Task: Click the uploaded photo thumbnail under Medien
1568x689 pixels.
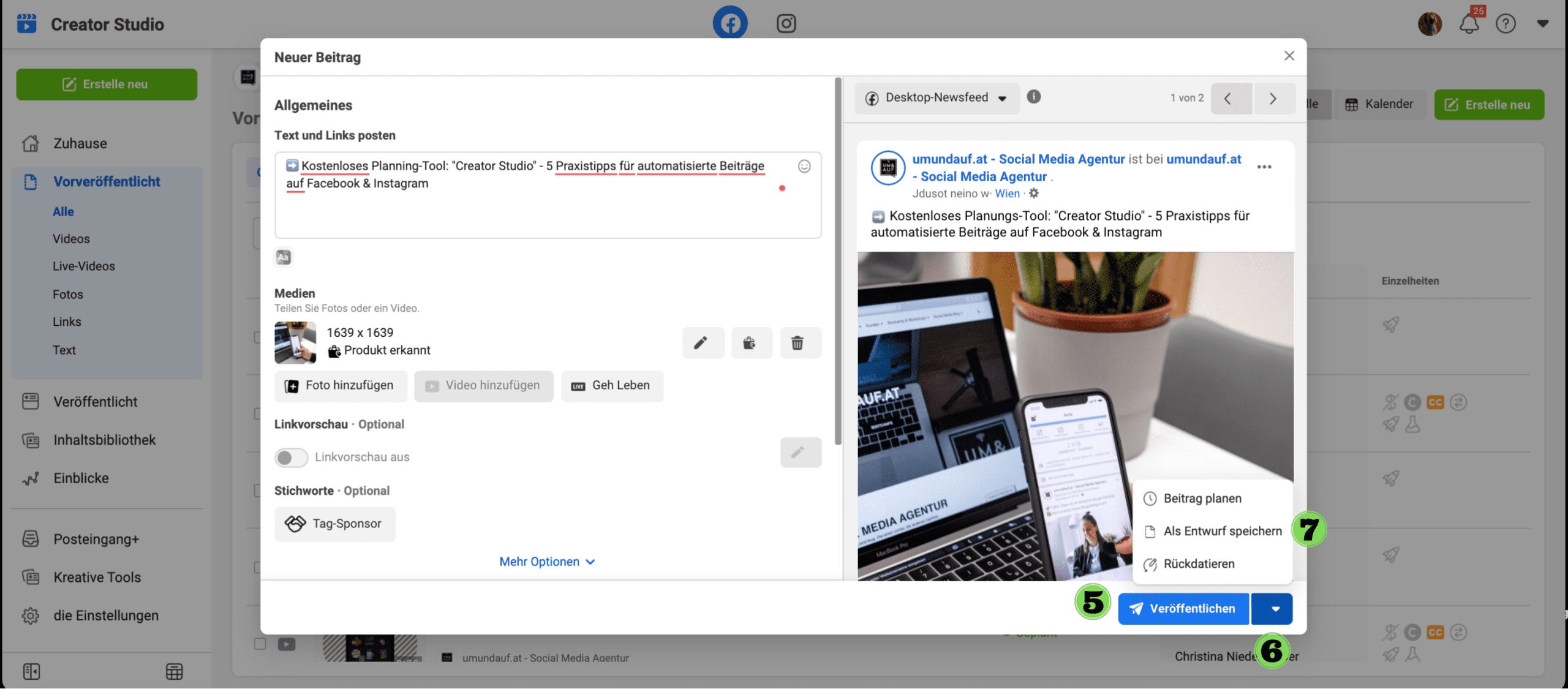Action: click(x=295, y=342)
